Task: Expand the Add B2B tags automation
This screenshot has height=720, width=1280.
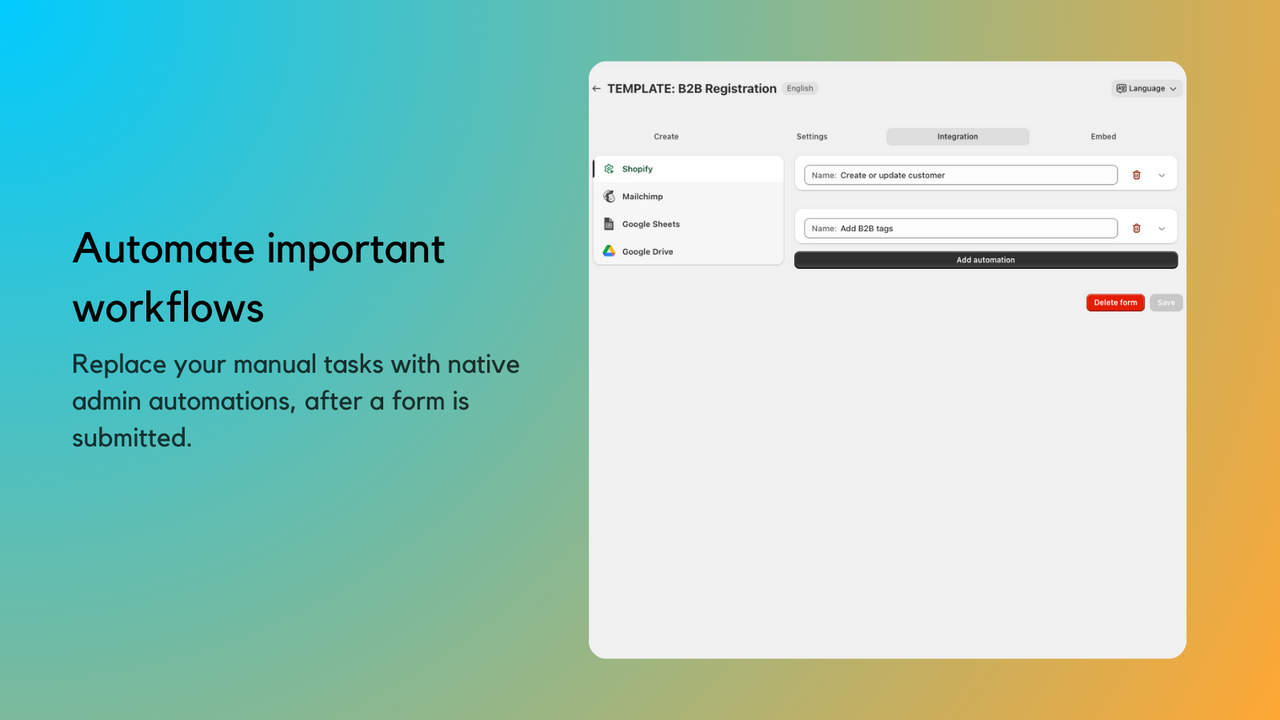Action: point(1162,228)
